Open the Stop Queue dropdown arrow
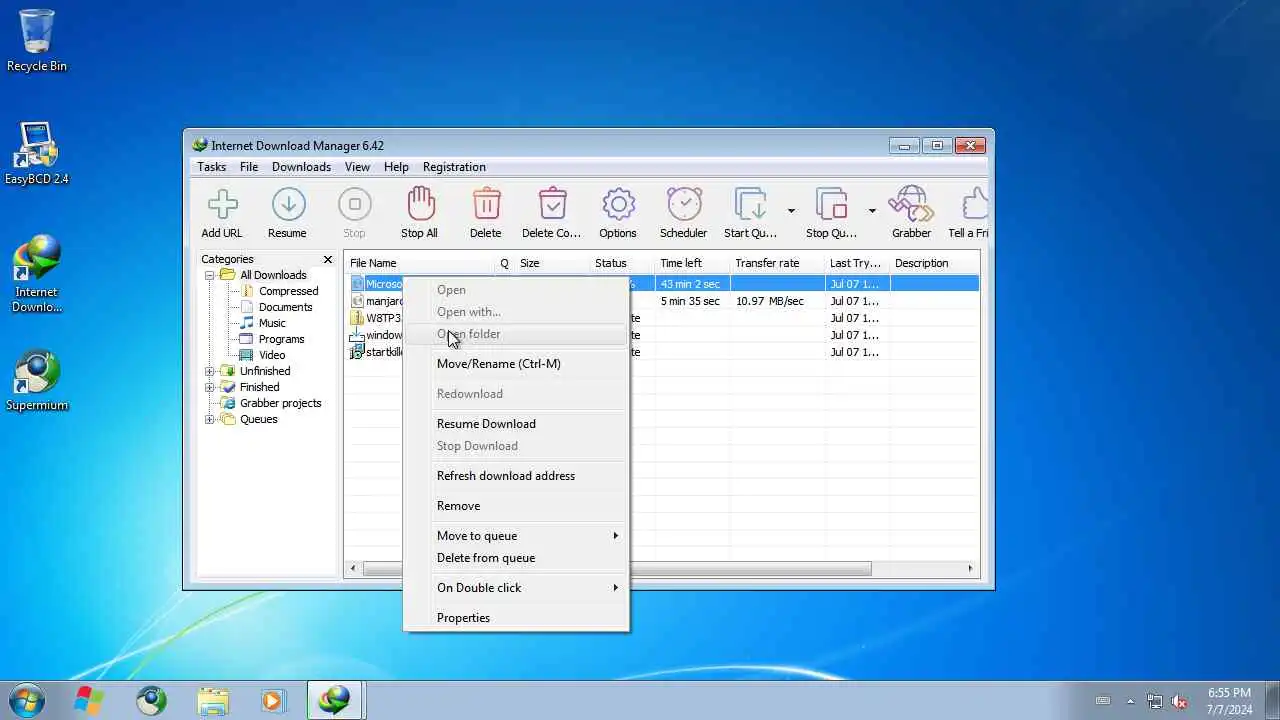This screenshot has height=720, width=1280. point(872,211)
